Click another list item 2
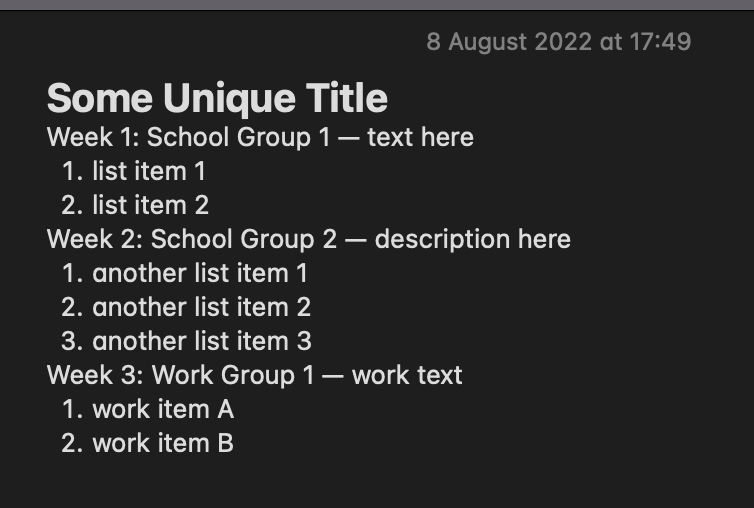This screenshot has height=508, width=754. pos(201,307)
